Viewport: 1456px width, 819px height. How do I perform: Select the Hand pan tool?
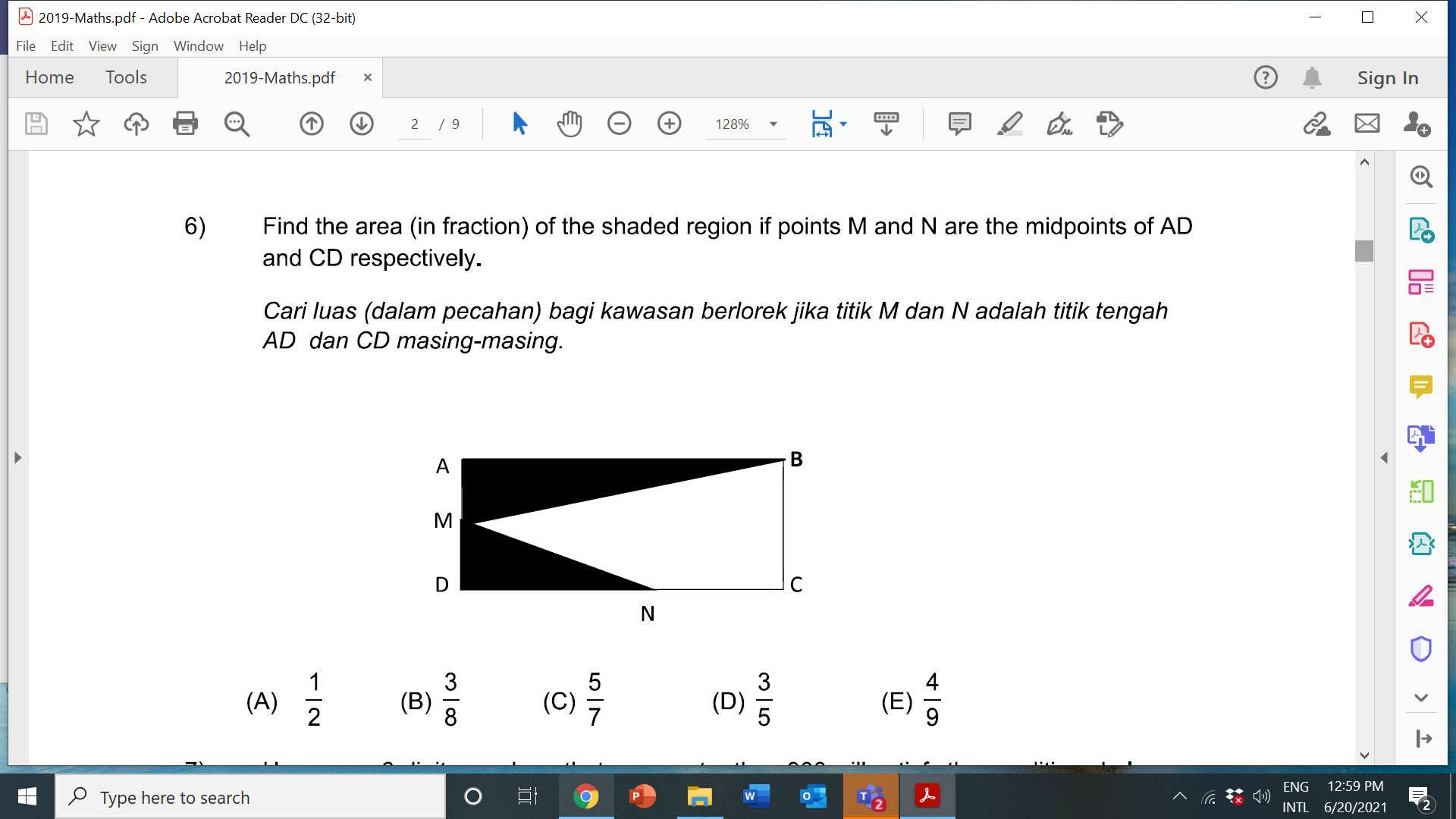coord(569,124)
